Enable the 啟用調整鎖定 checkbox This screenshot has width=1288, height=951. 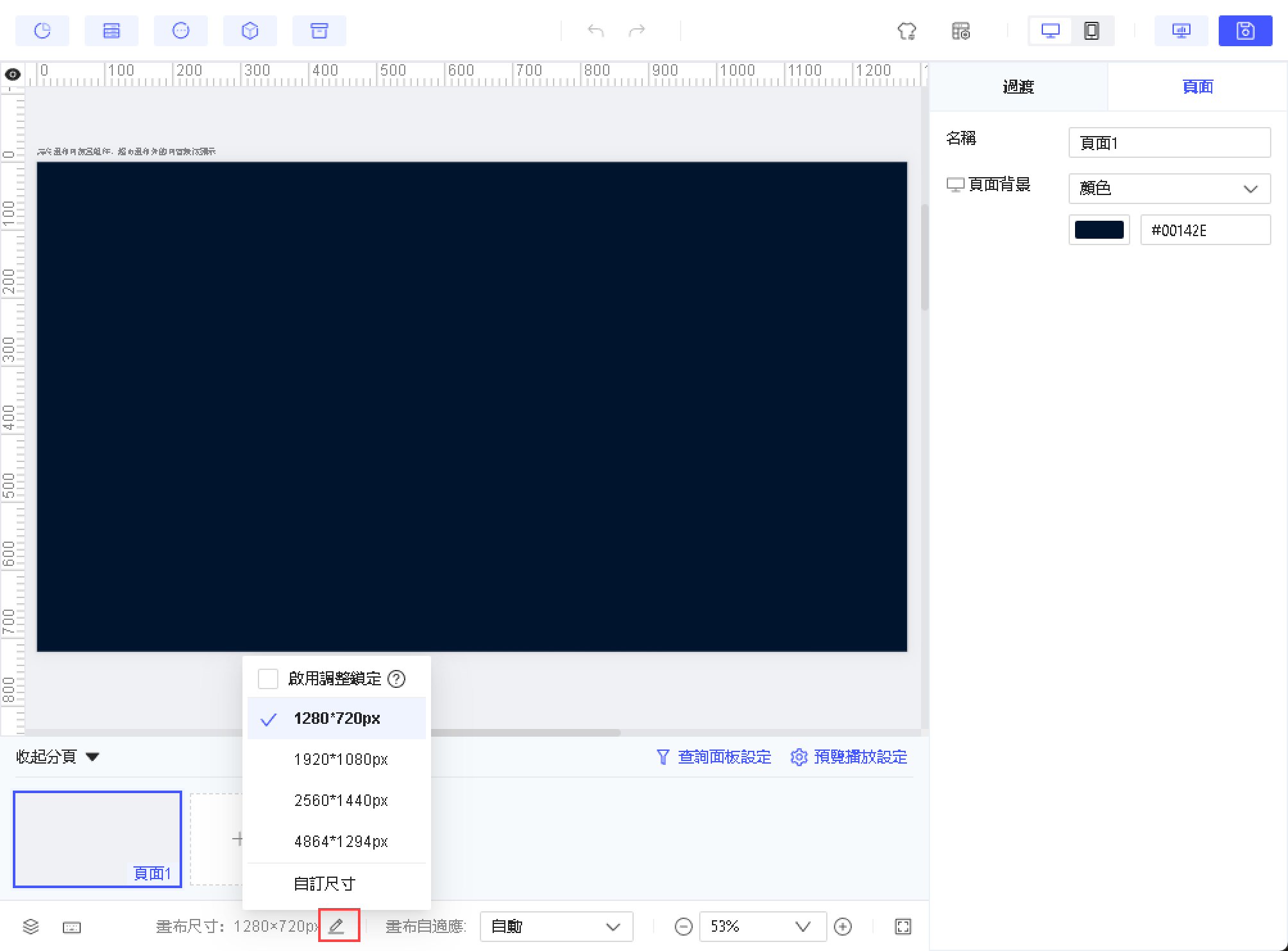point(267,678)
